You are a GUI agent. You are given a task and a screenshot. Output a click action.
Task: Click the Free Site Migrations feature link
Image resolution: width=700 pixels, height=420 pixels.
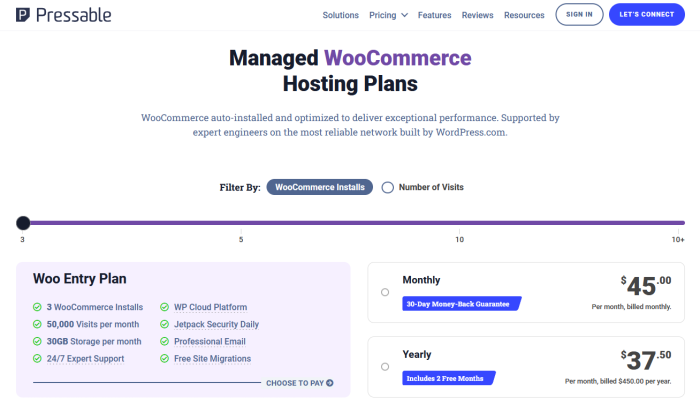click(x=212, y=358)
